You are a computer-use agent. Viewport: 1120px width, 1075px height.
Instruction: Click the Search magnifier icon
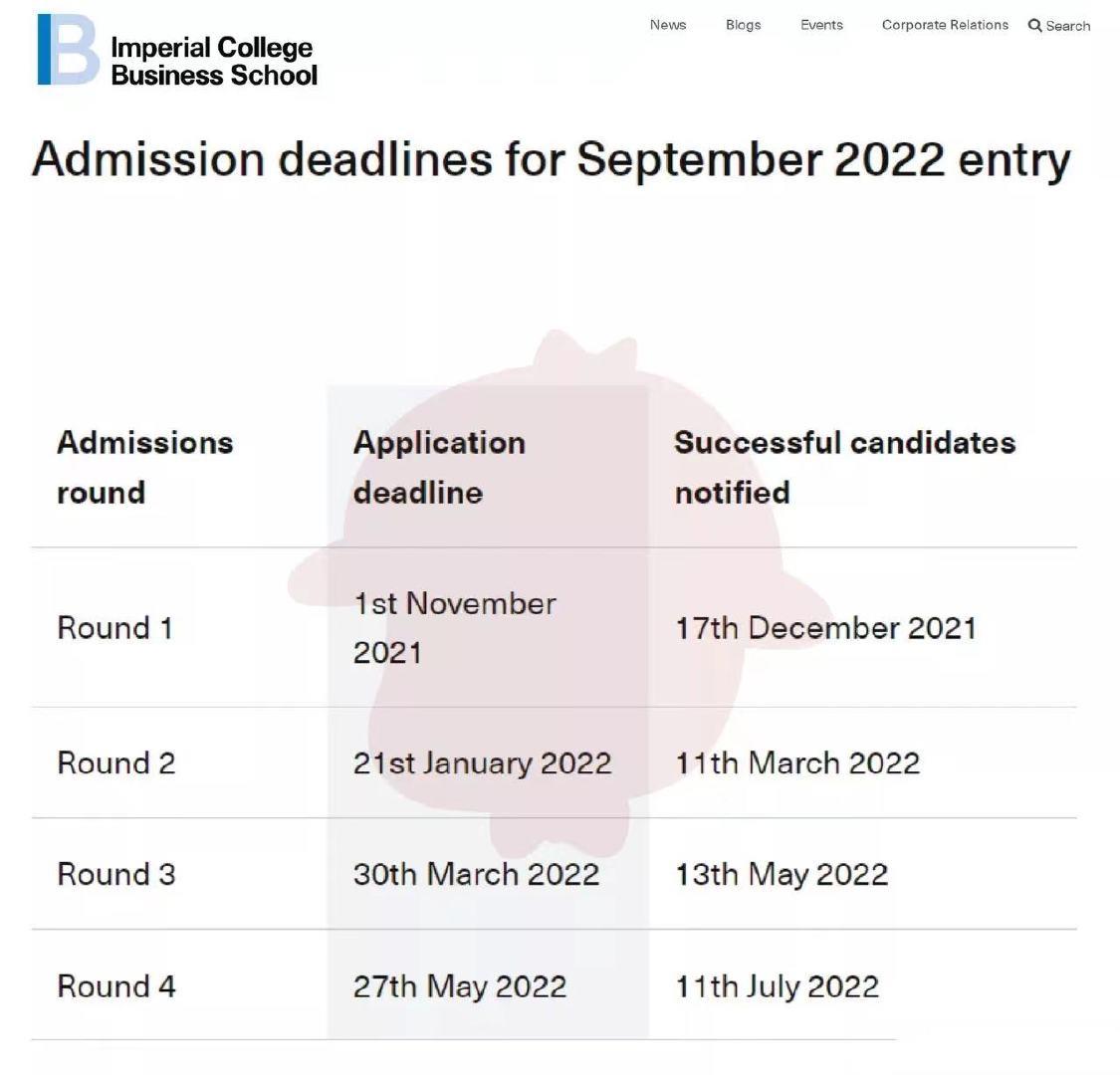tap(1035, 25)
